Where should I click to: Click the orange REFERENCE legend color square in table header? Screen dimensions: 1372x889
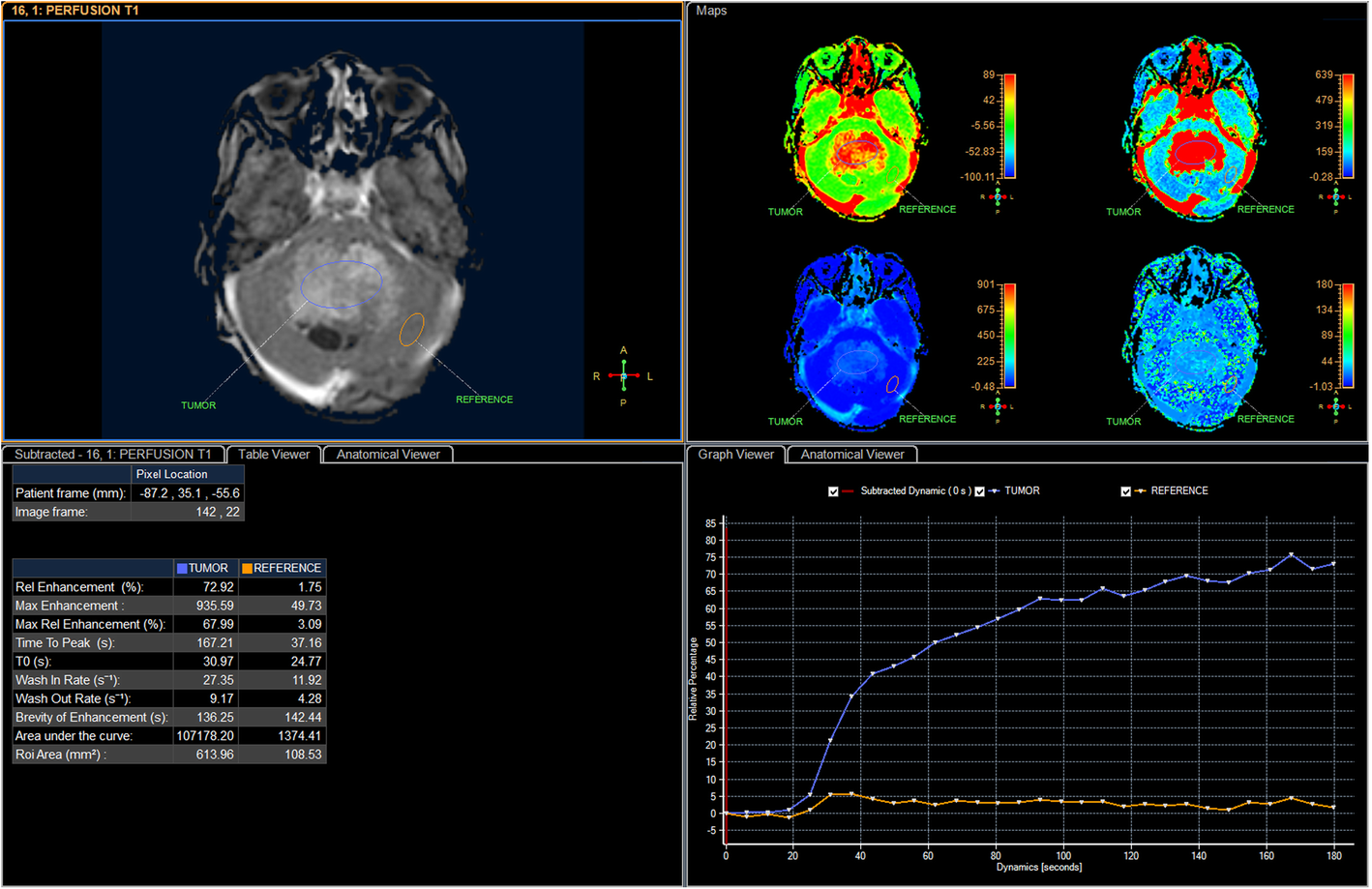click(247, 568)
